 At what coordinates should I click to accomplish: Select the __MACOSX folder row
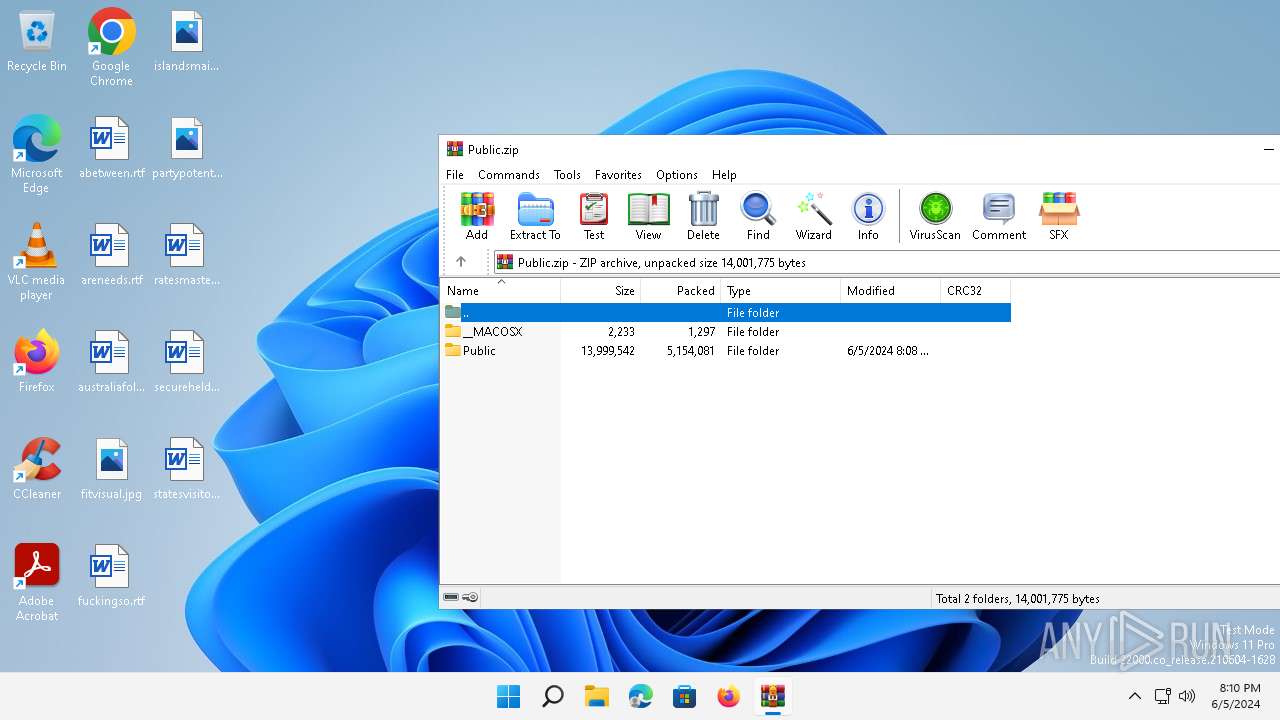pos(726,331)
